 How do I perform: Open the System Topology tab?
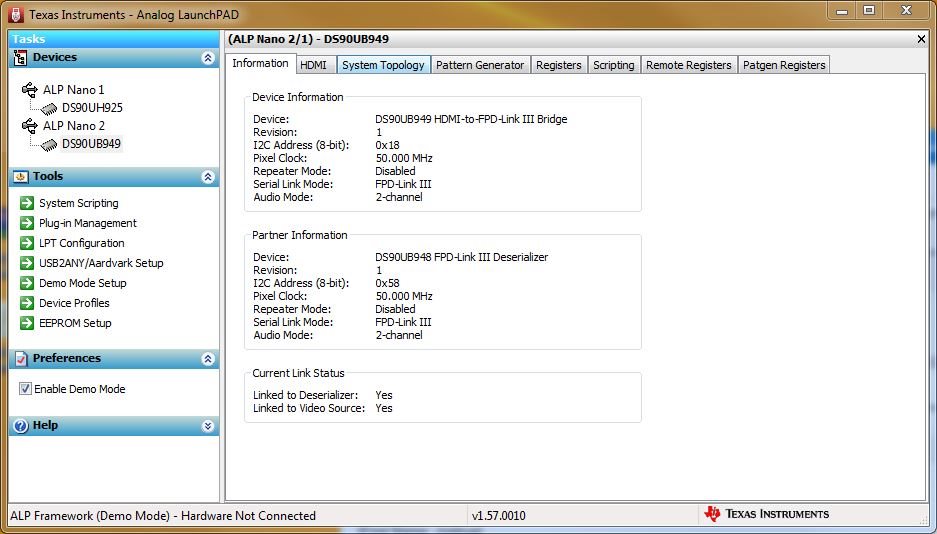(x=383, y=65)
